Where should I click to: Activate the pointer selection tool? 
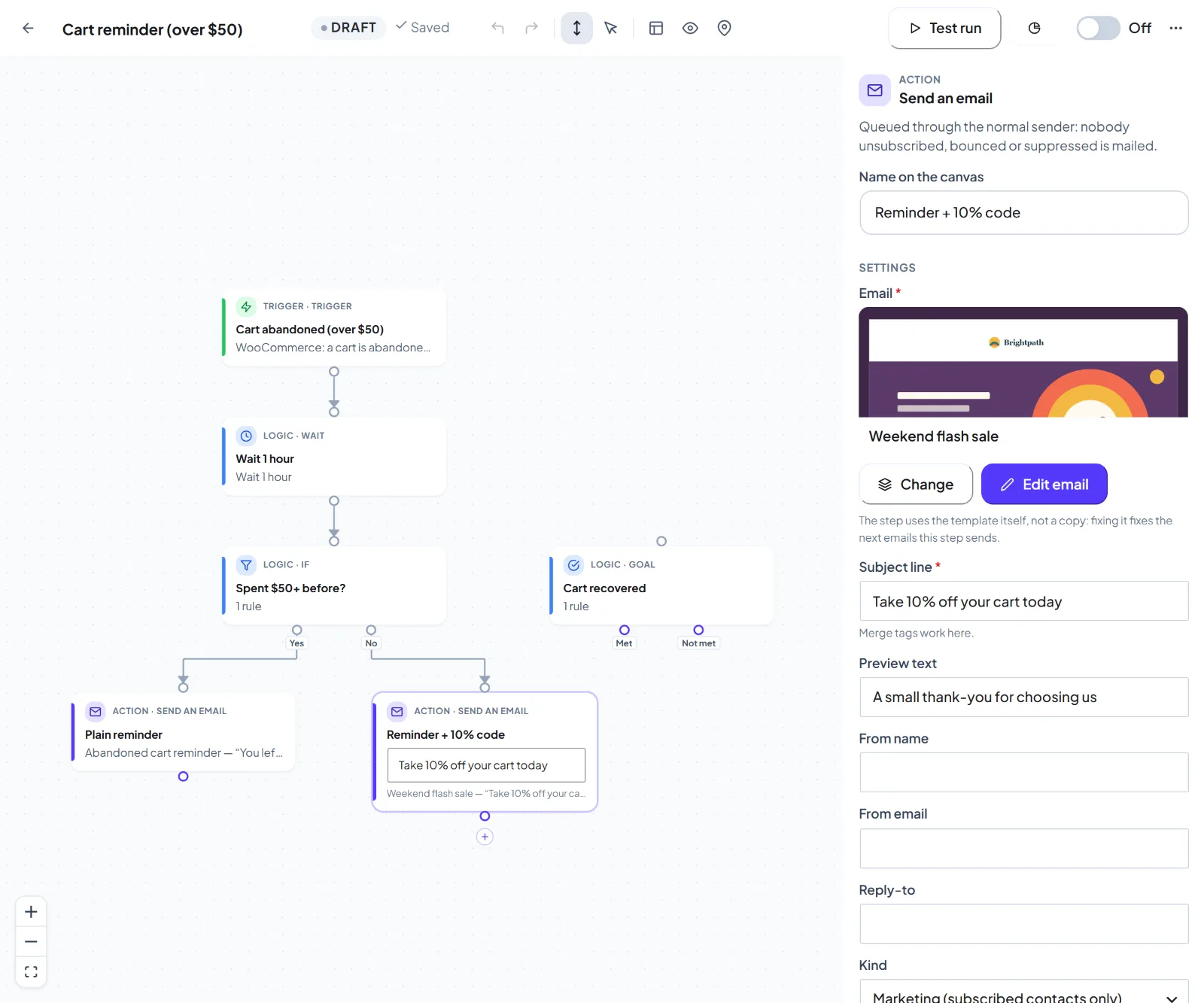pyautogui.click(x=611, y=28)
